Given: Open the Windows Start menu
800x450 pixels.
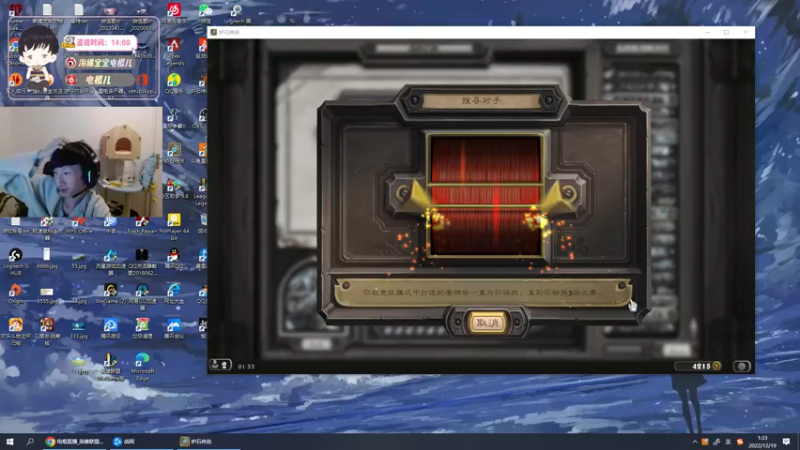Looking at the screenshot, I should [10, 441].
